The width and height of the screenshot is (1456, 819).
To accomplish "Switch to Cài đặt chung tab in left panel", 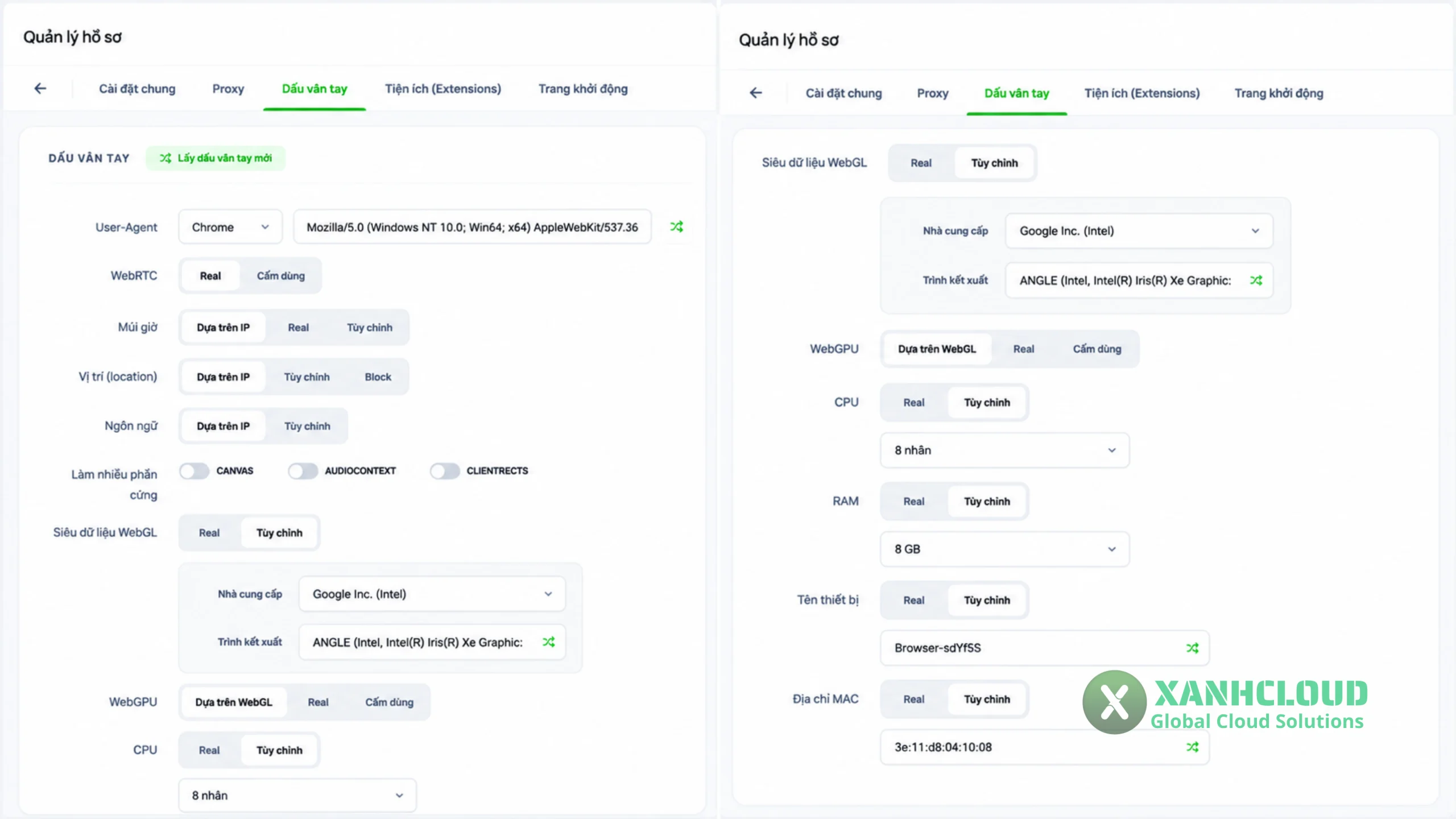I will (x=137, y=89).
